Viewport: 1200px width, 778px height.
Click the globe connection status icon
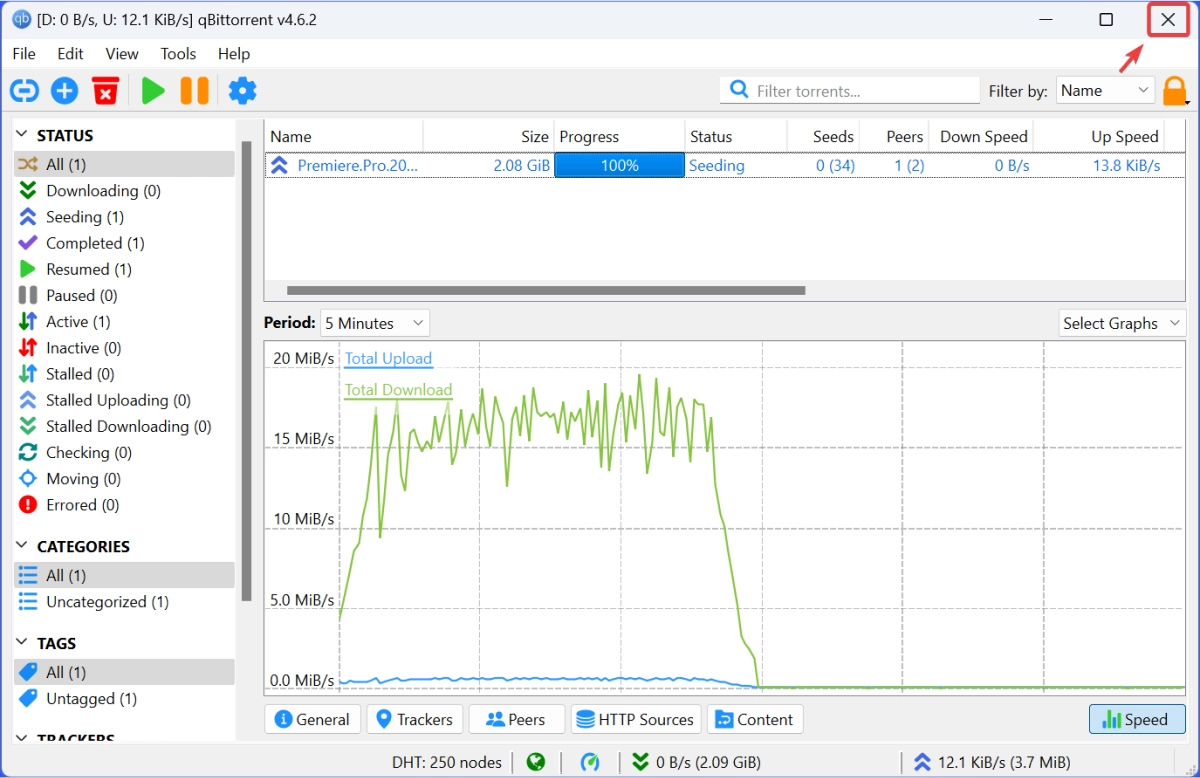[536, 762]
